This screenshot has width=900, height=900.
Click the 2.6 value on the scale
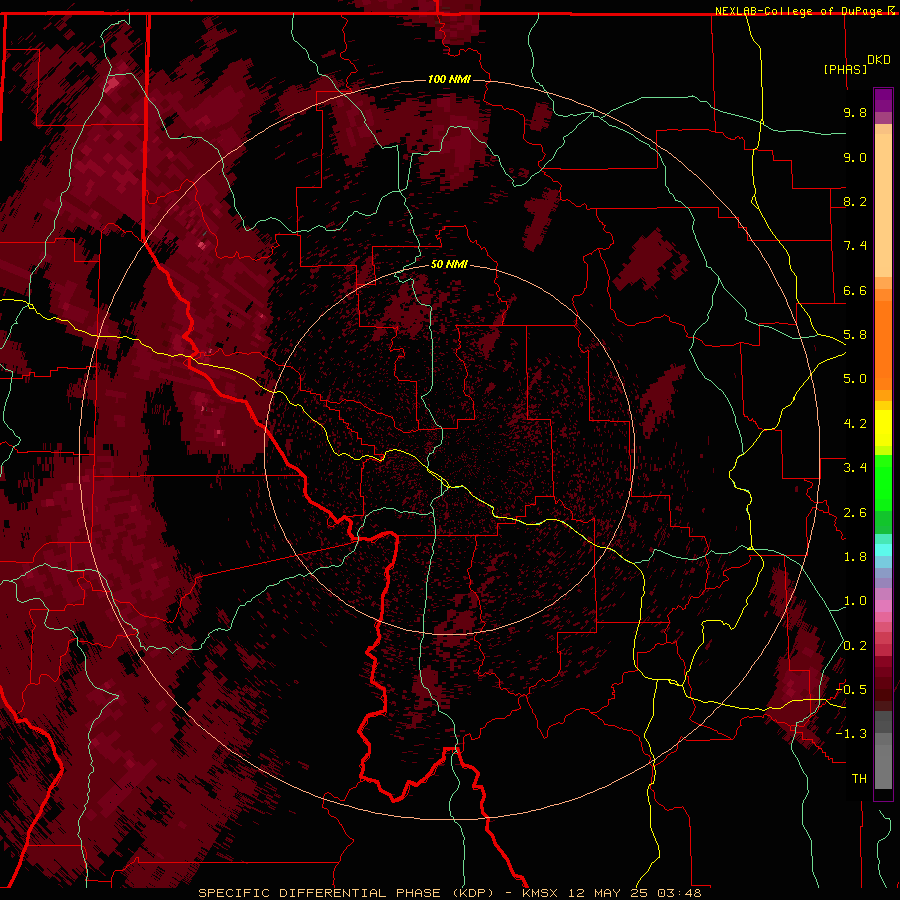pos(855,513)
